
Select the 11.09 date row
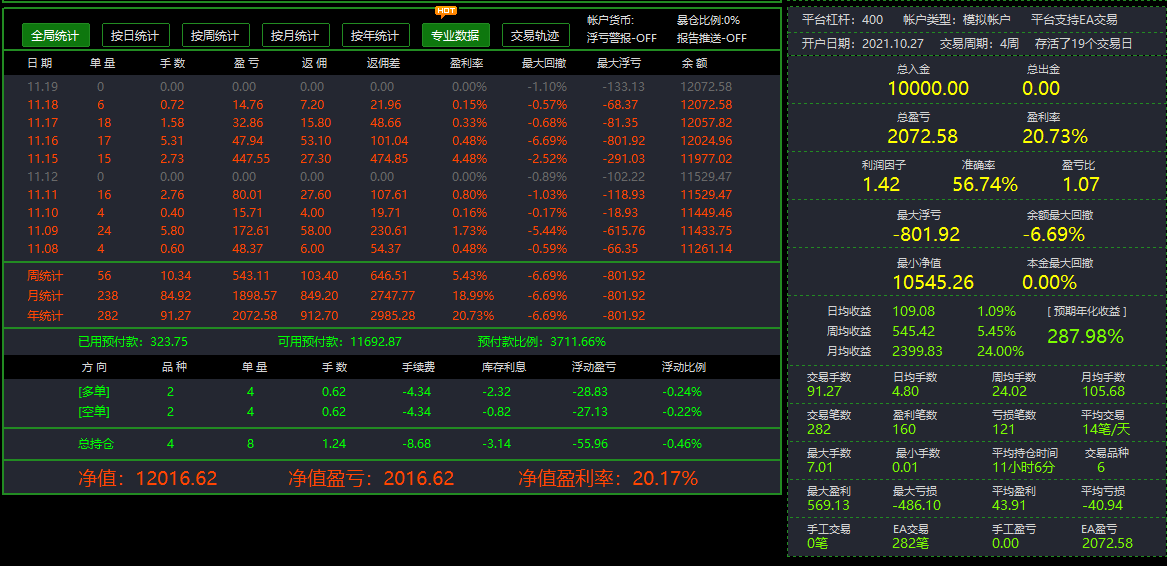point(391,231)
